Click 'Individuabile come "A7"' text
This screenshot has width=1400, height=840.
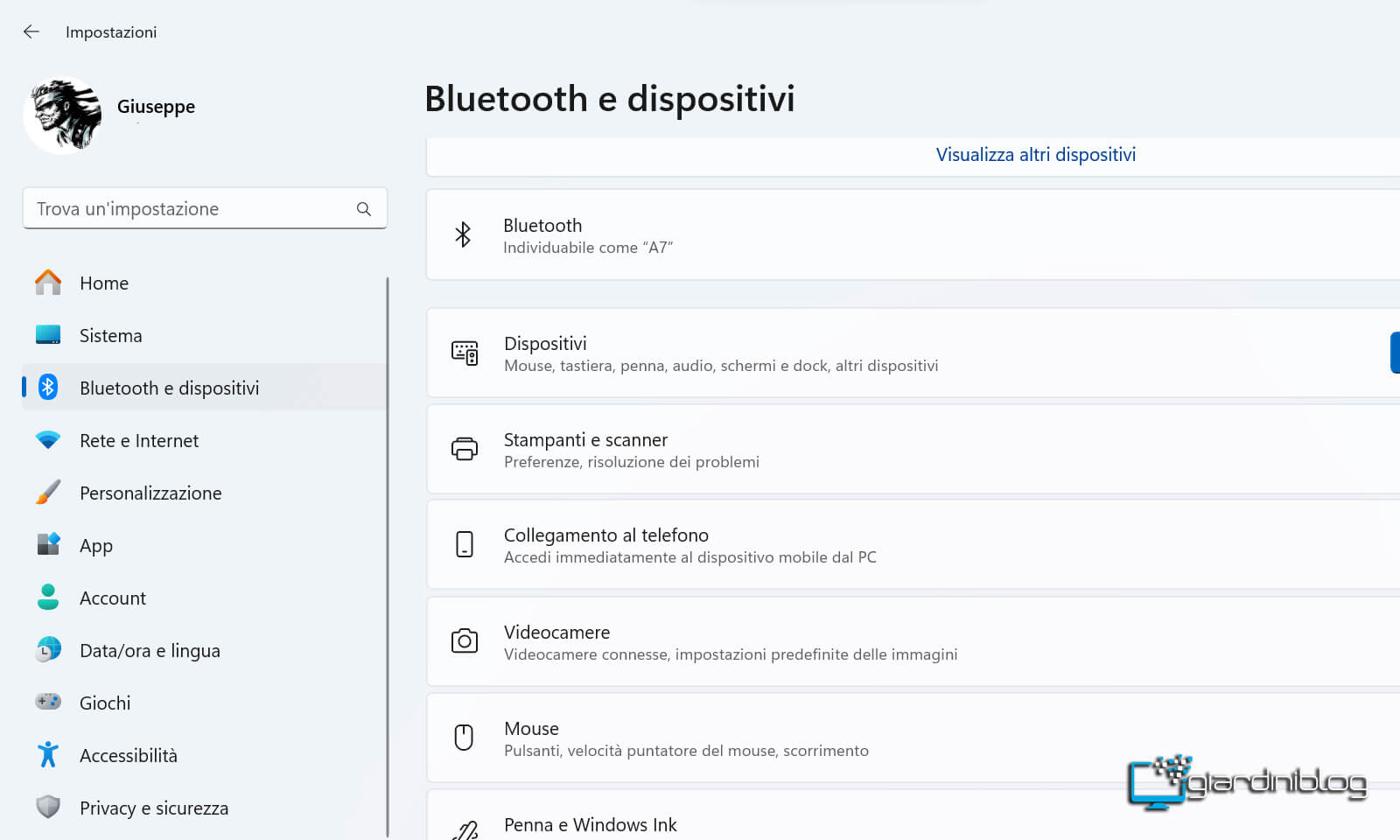(588, 248)
